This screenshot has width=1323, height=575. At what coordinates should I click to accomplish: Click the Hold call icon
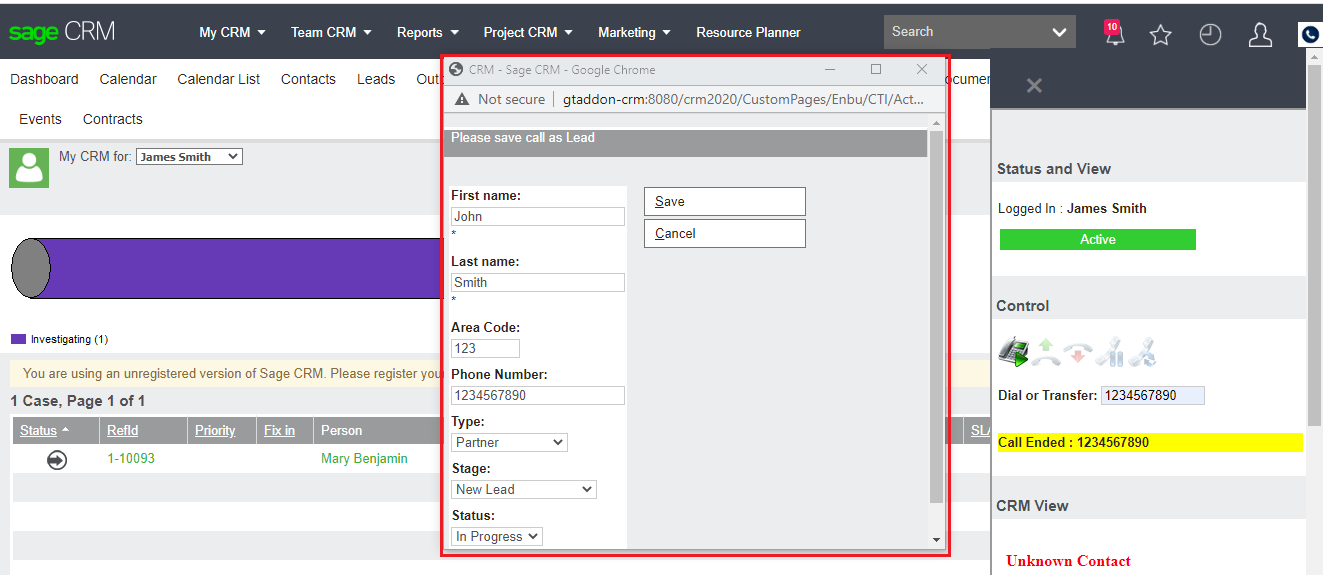(1109, 352)
